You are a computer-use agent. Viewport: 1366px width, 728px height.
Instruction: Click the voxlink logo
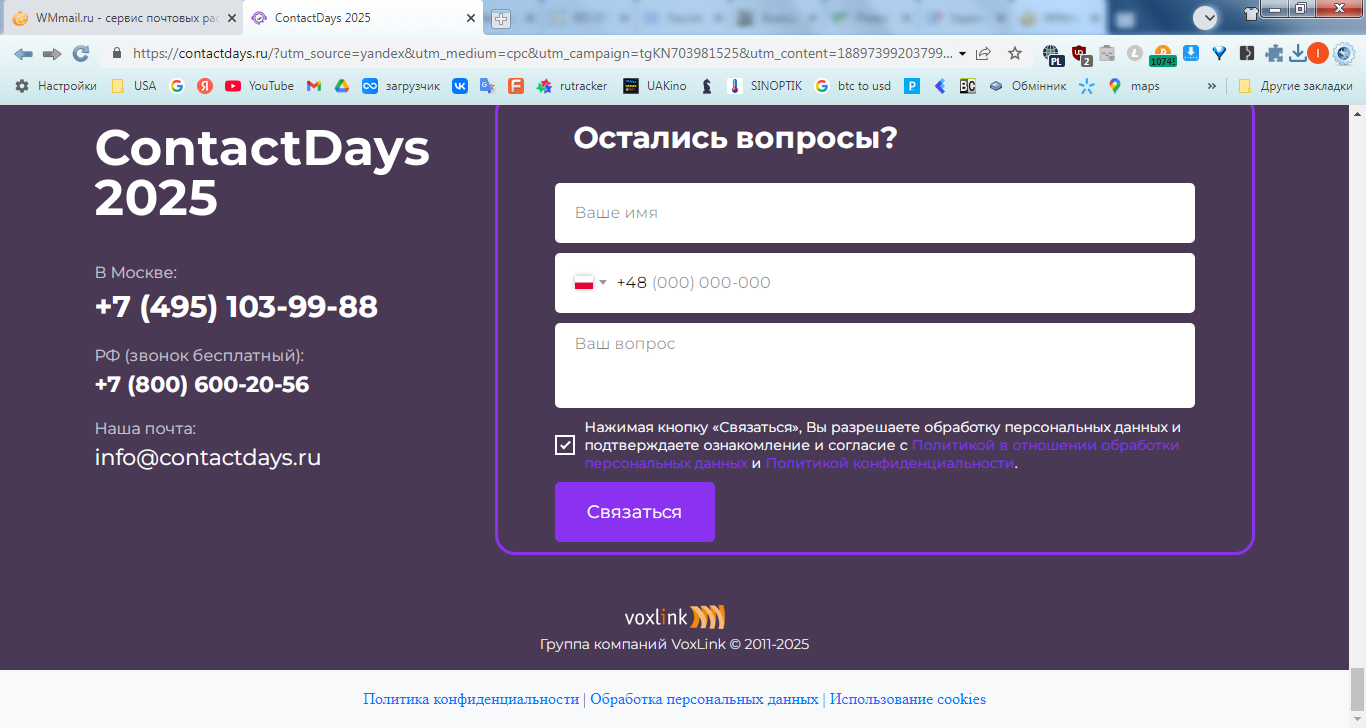[675, 616]
